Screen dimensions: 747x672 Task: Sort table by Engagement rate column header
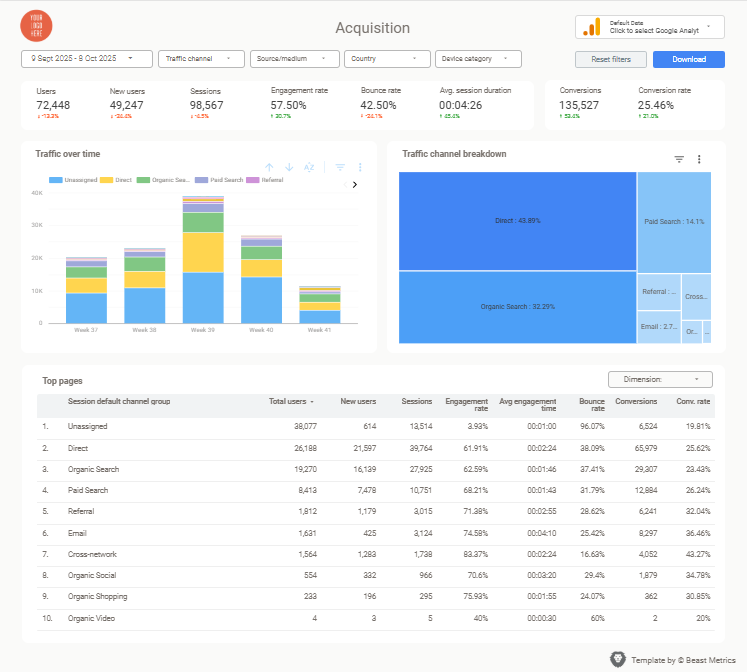click(x=466, y=405)
